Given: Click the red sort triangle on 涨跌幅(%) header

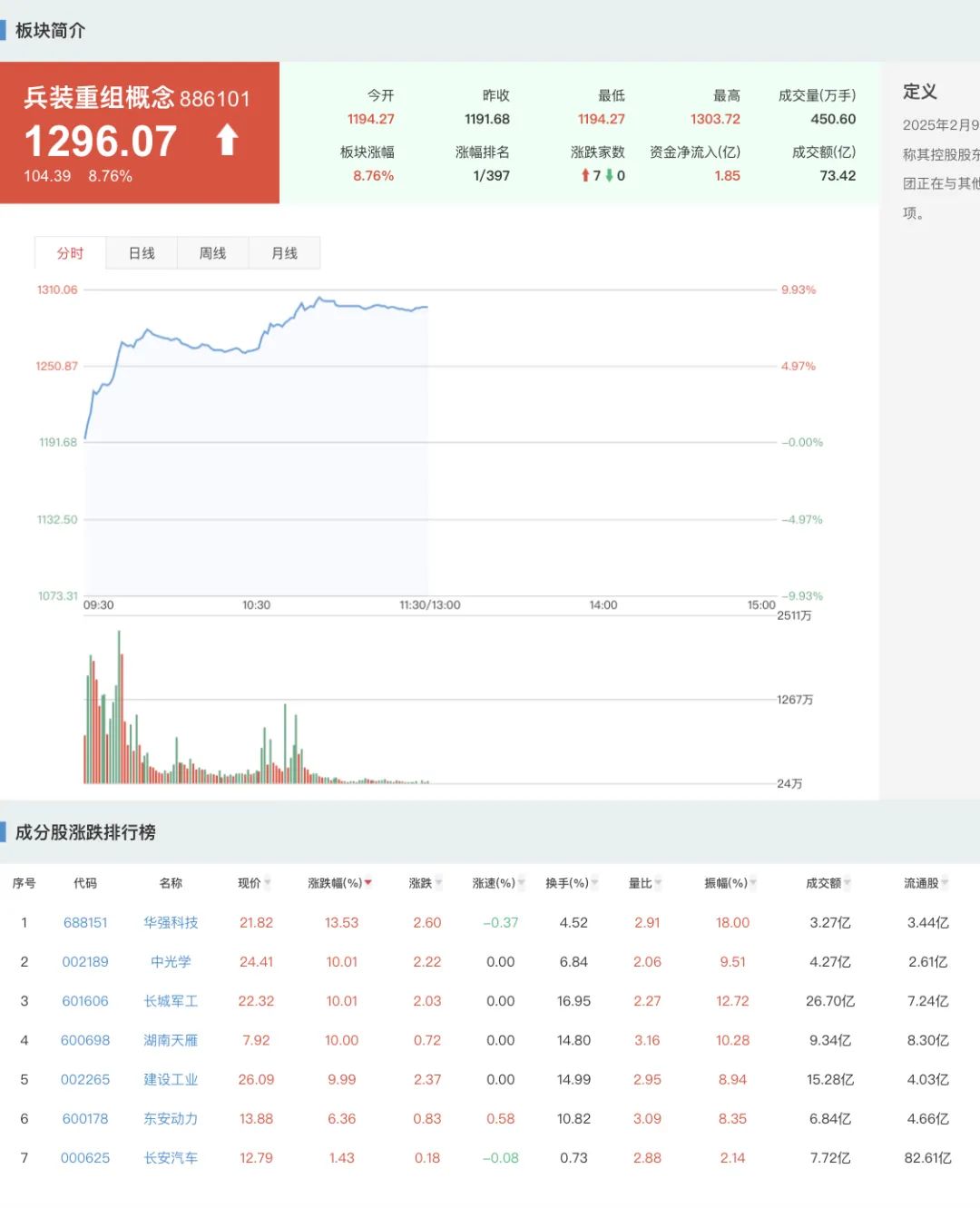Looking at the screenshot, I should pos(367,882).
